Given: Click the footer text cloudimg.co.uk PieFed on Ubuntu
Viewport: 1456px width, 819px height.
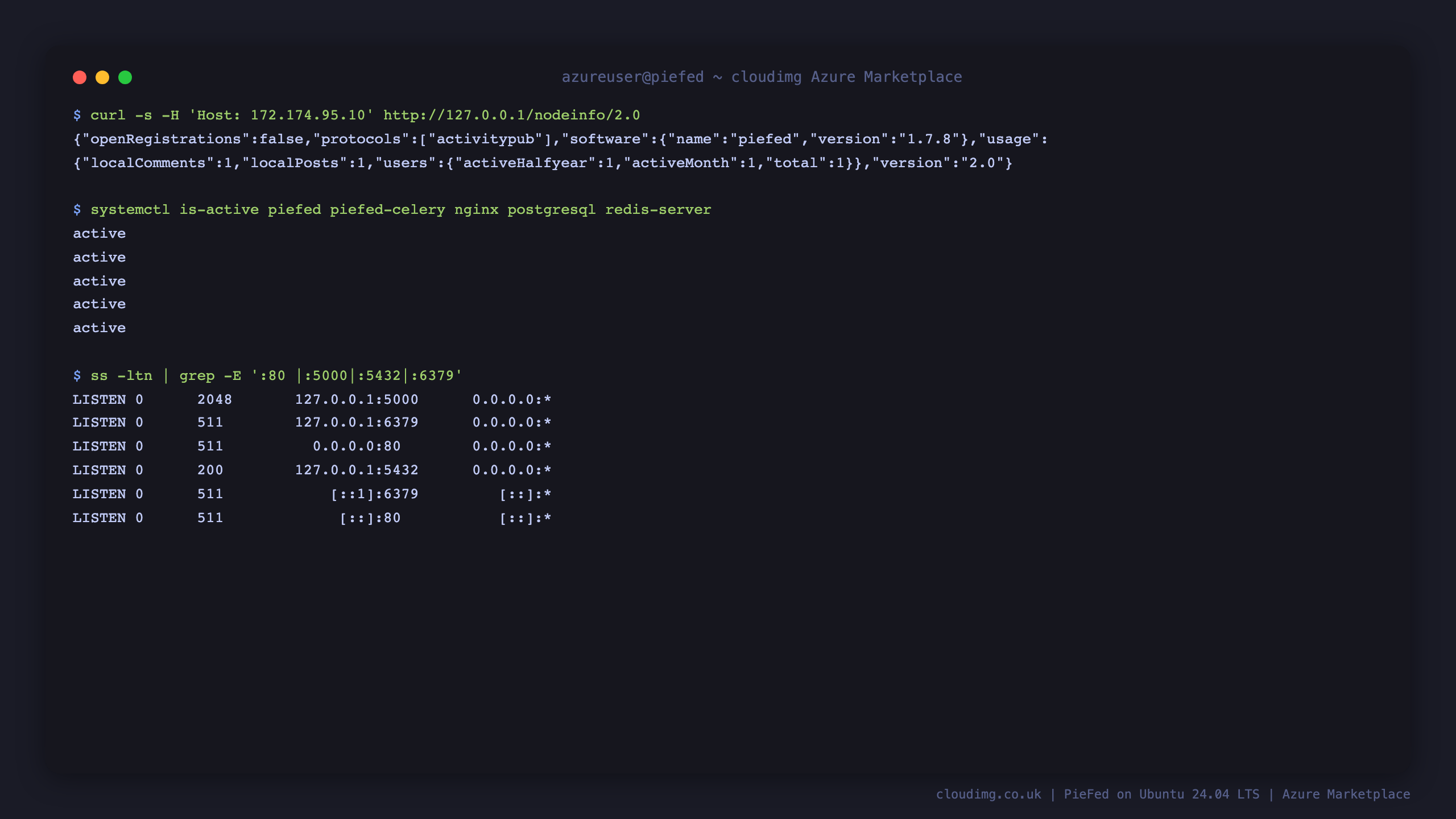Looking at the screenshot, I should point(1173,795).
